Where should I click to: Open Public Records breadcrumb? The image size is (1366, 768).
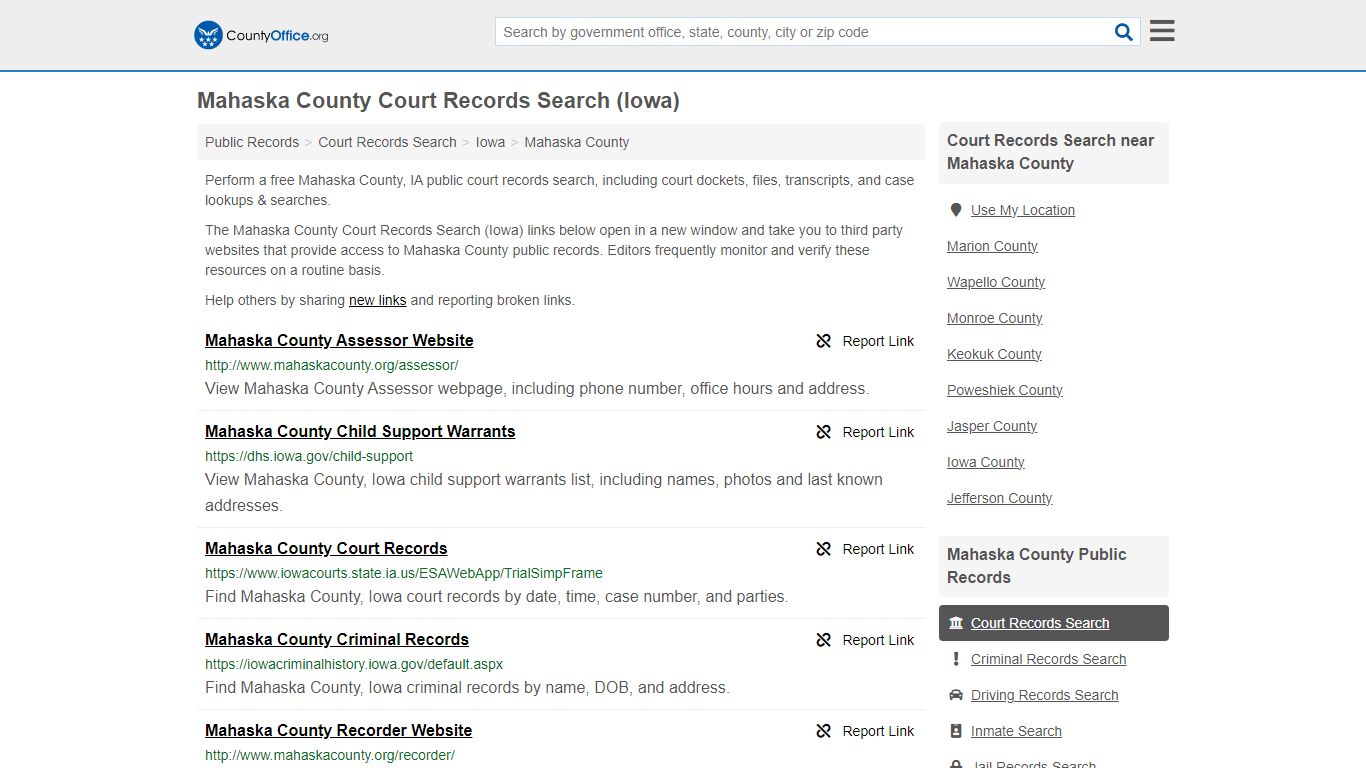[252, 142]
